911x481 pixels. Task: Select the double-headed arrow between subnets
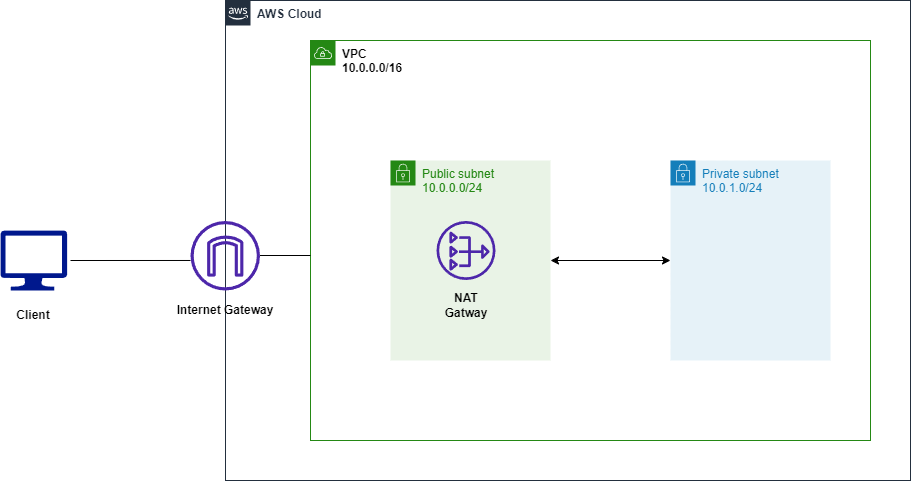click(610, 261)
